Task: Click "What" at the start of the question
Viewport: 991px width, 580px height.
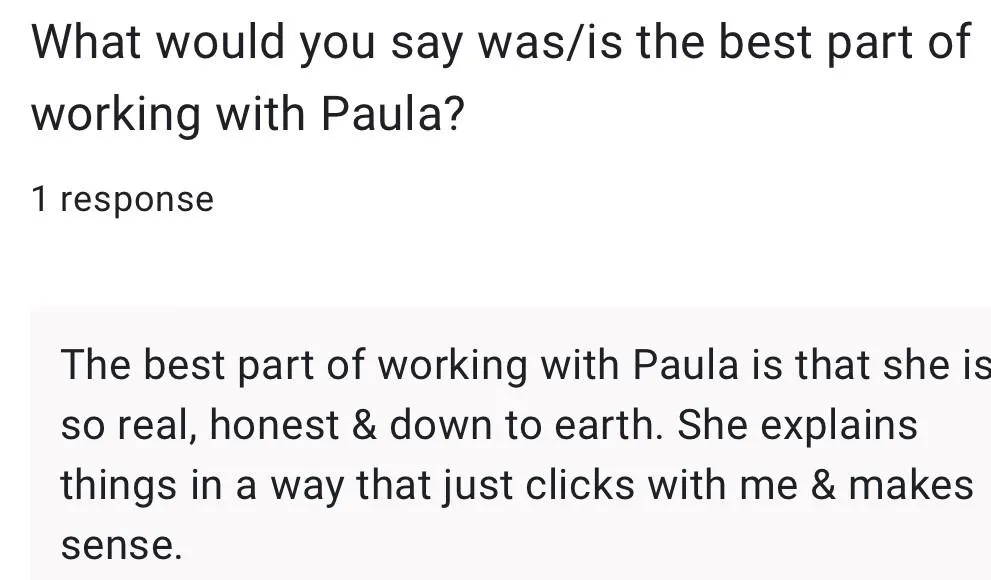Action: click(85, 42)
